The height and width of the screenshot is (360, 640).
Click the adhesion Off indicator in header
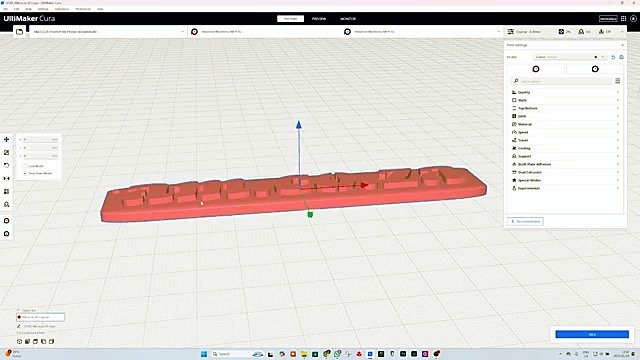605,31
